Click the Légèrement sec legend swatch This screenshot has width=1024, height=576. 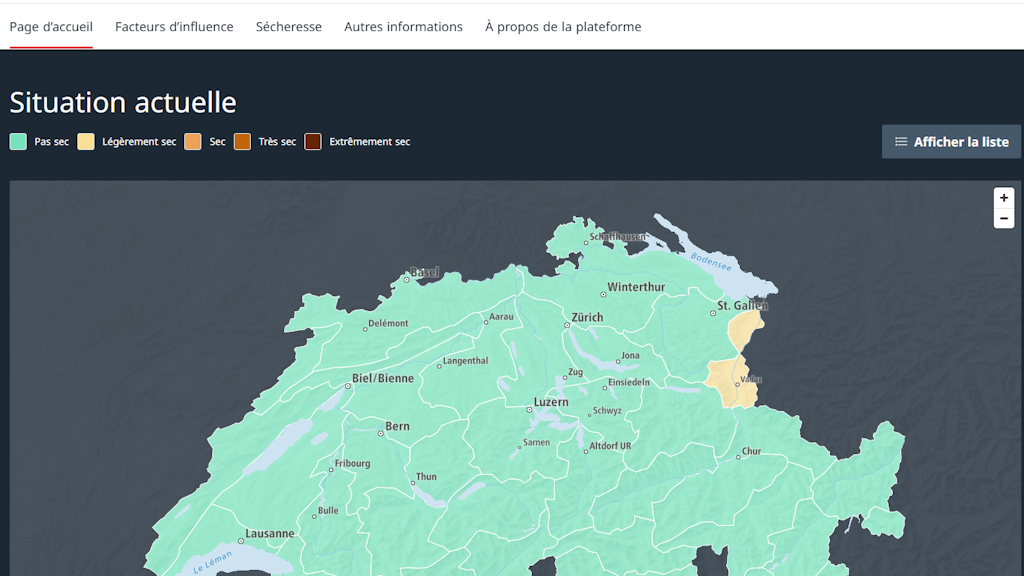click(x=86, y=142)
